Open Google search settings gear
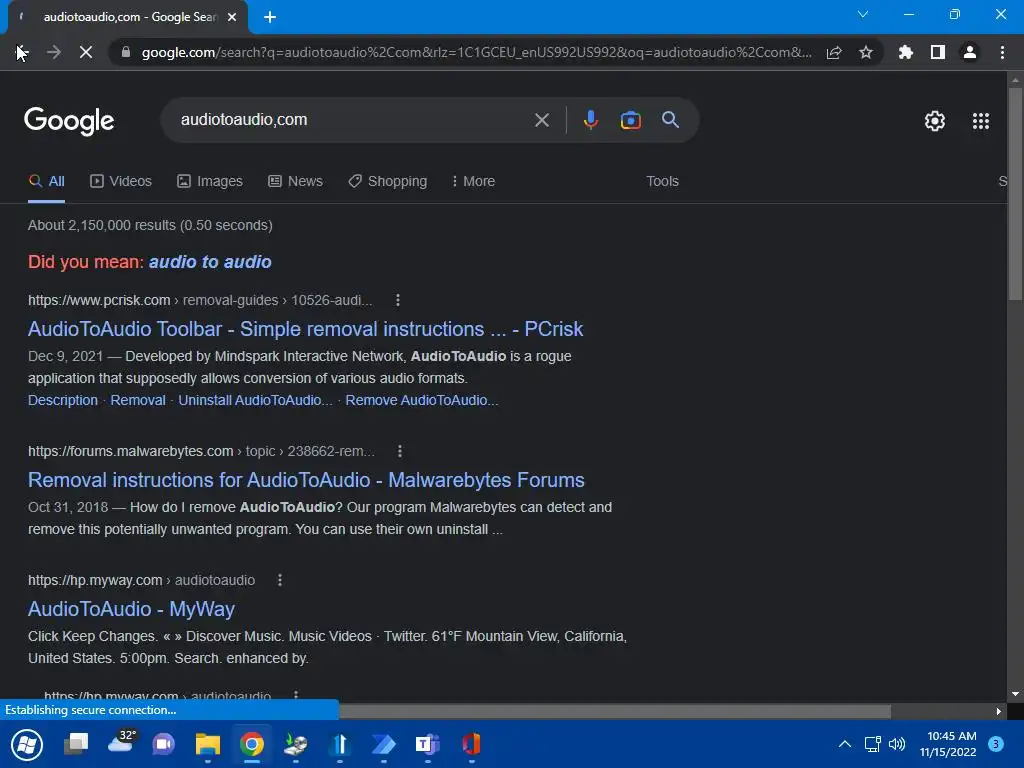This screenshot has height=768, width=1024. (935, 121)
